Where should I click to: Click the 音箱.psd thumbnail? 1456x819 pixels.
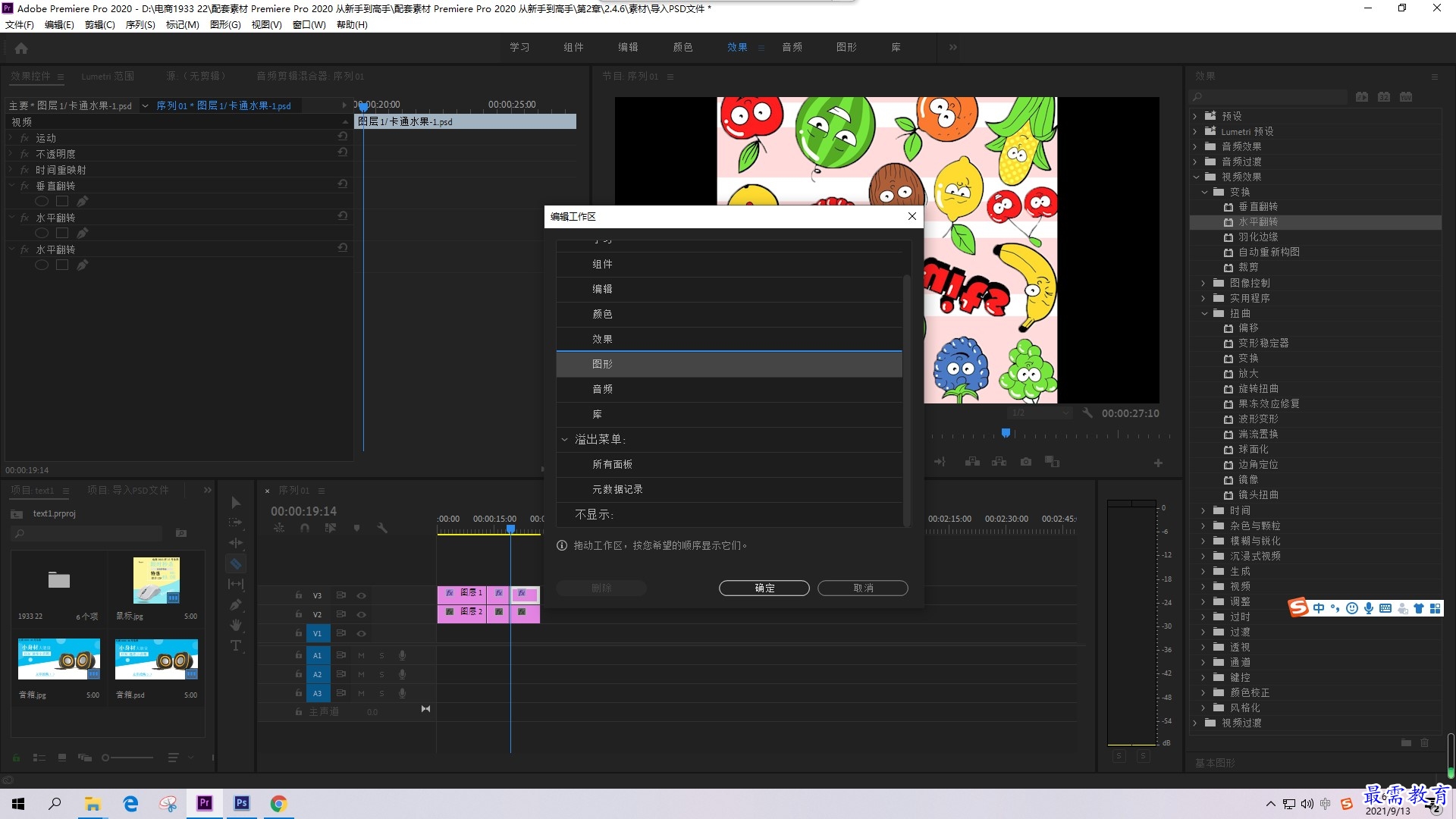(x=156, y=658)
